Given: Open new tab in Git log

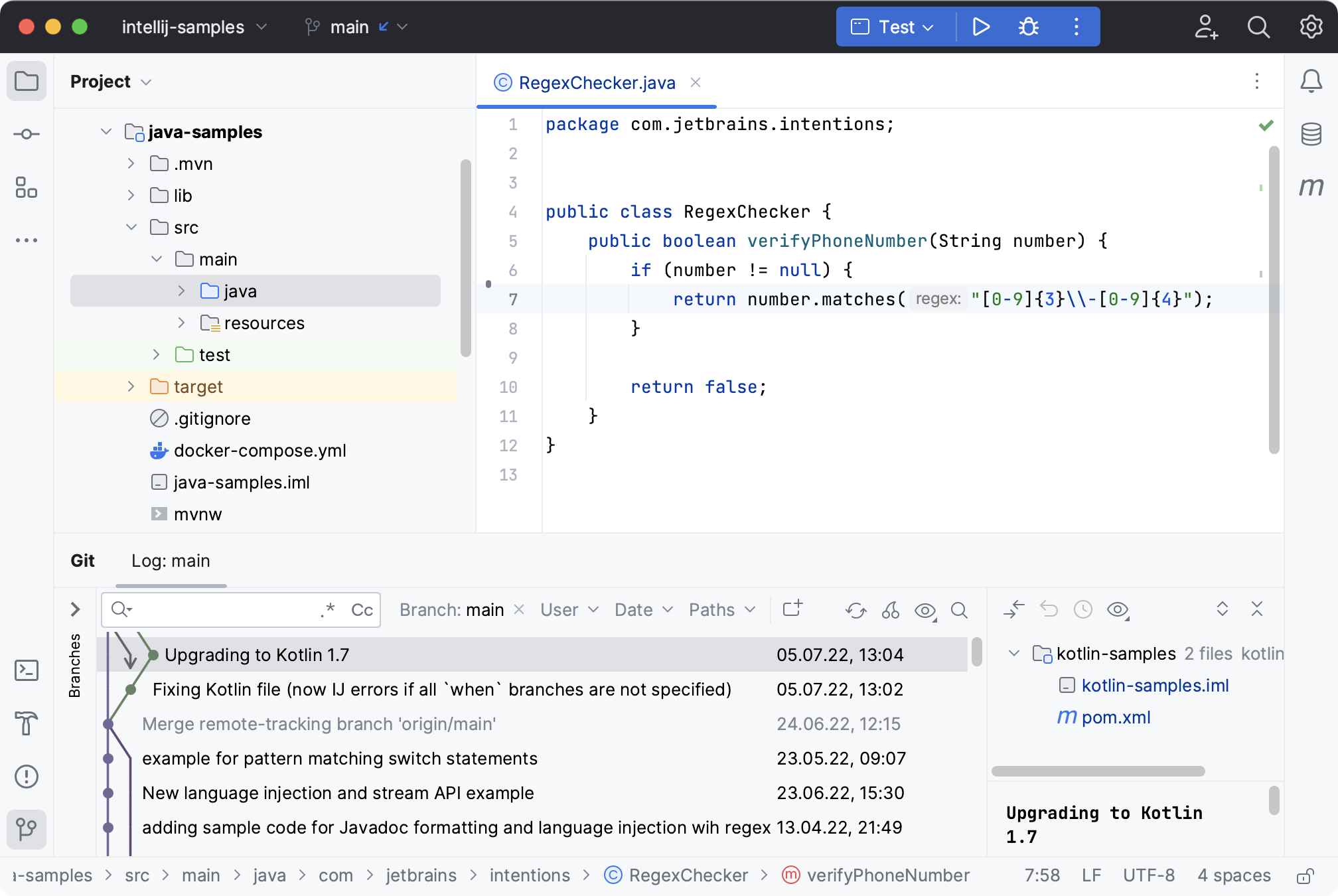Looking at the screenshot, I should coord(792,609).
